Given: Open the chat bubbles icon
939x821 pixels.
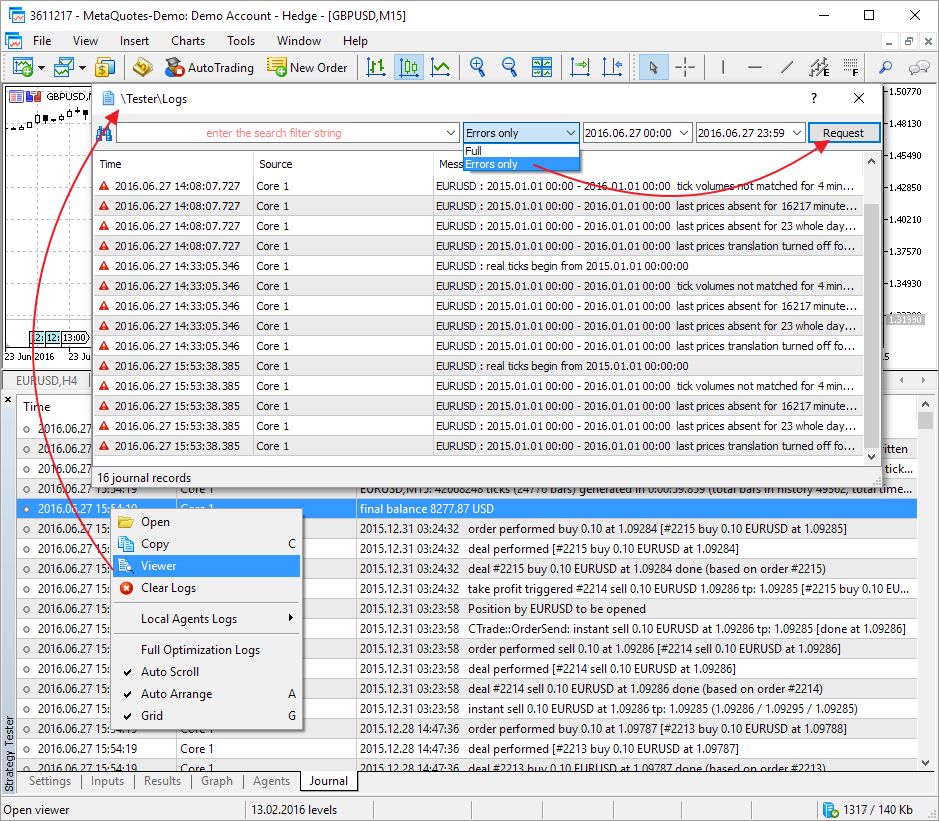Looking at the screenshot, I should coord(918,67).
